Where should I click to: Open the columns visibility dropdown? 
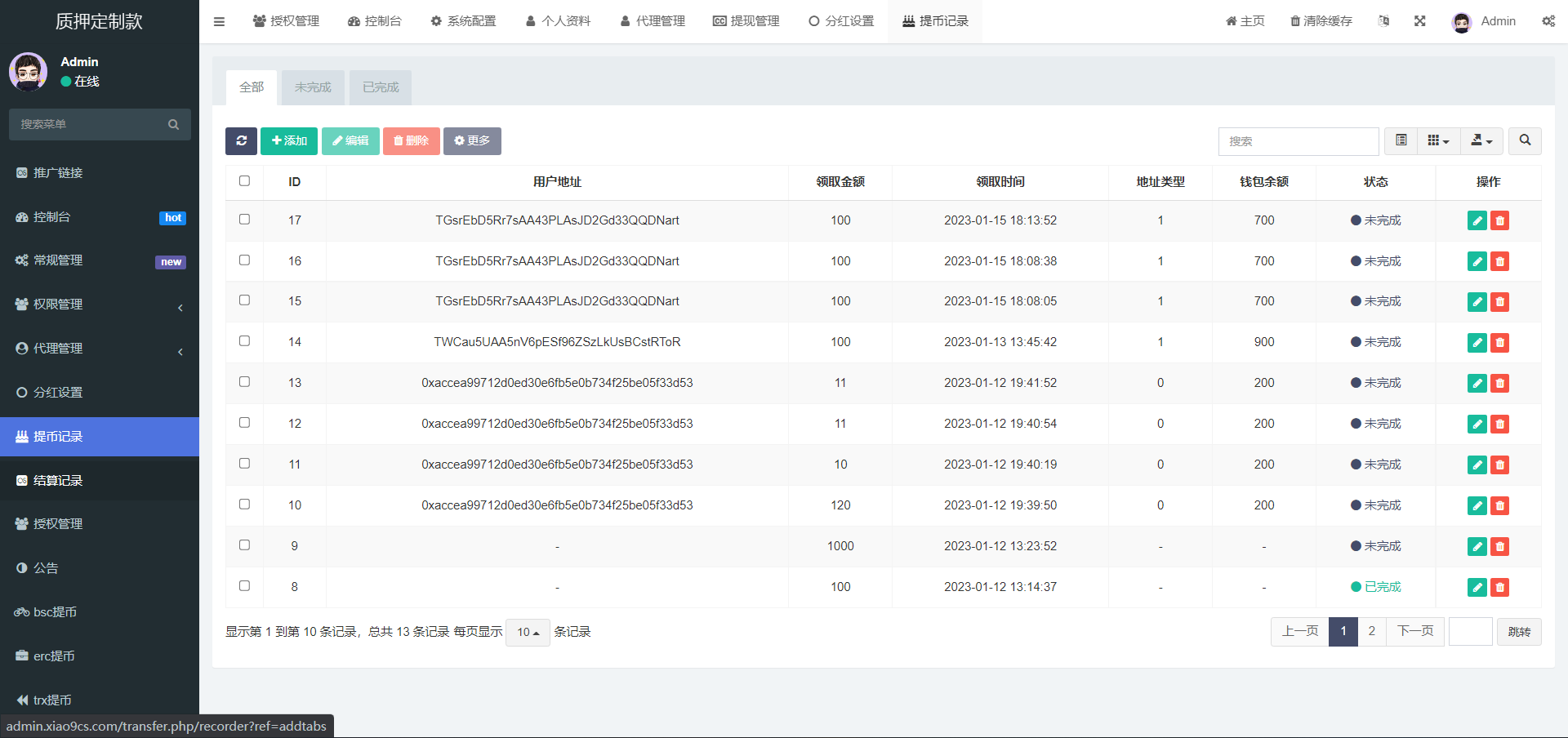click(x=1438, y=141)
